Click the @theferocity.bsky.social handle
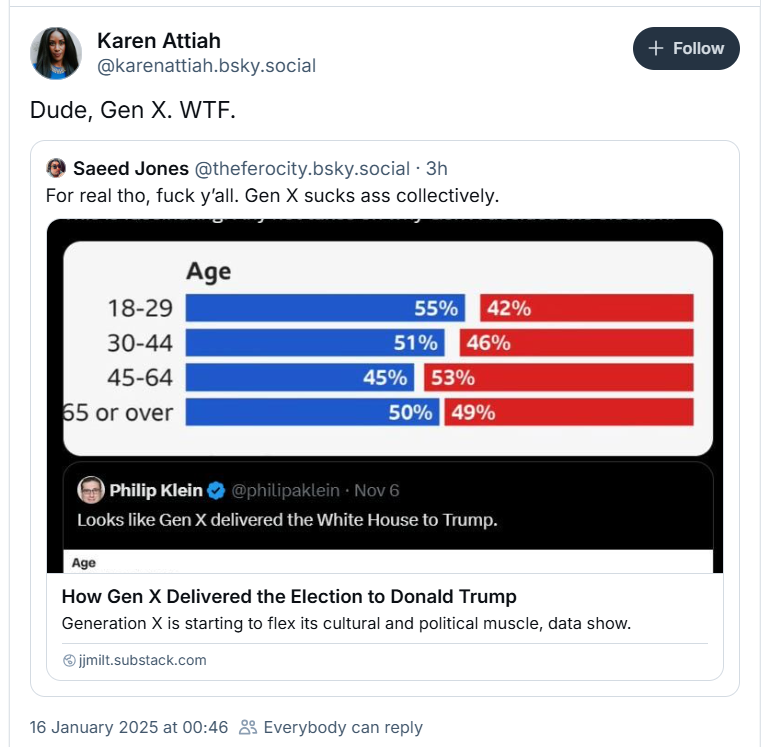 tap(302, 169)
